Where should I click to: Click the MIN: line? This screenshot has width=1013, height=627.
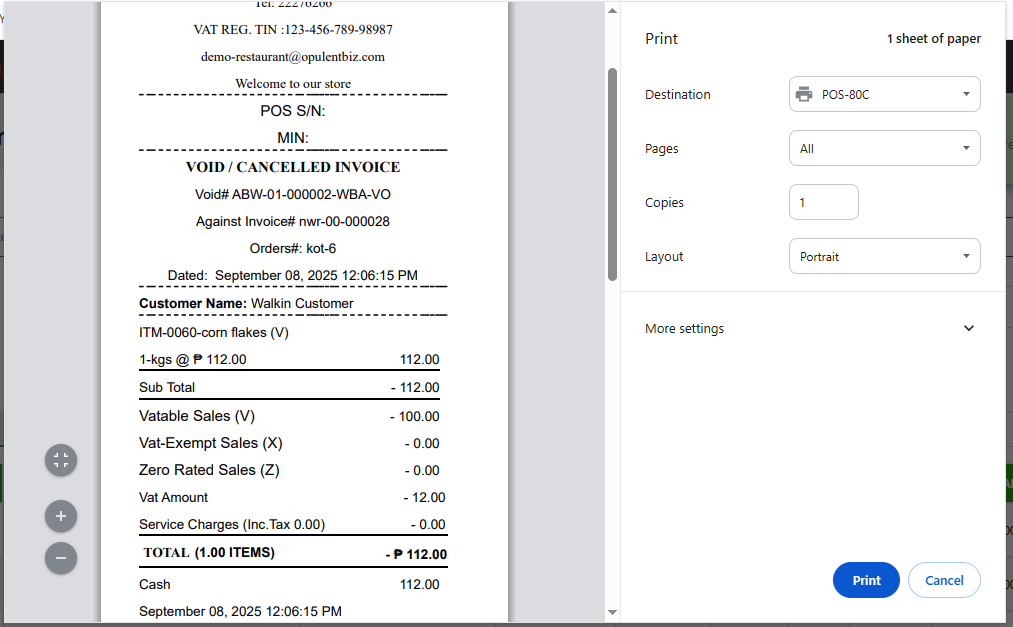coord(293,138)
